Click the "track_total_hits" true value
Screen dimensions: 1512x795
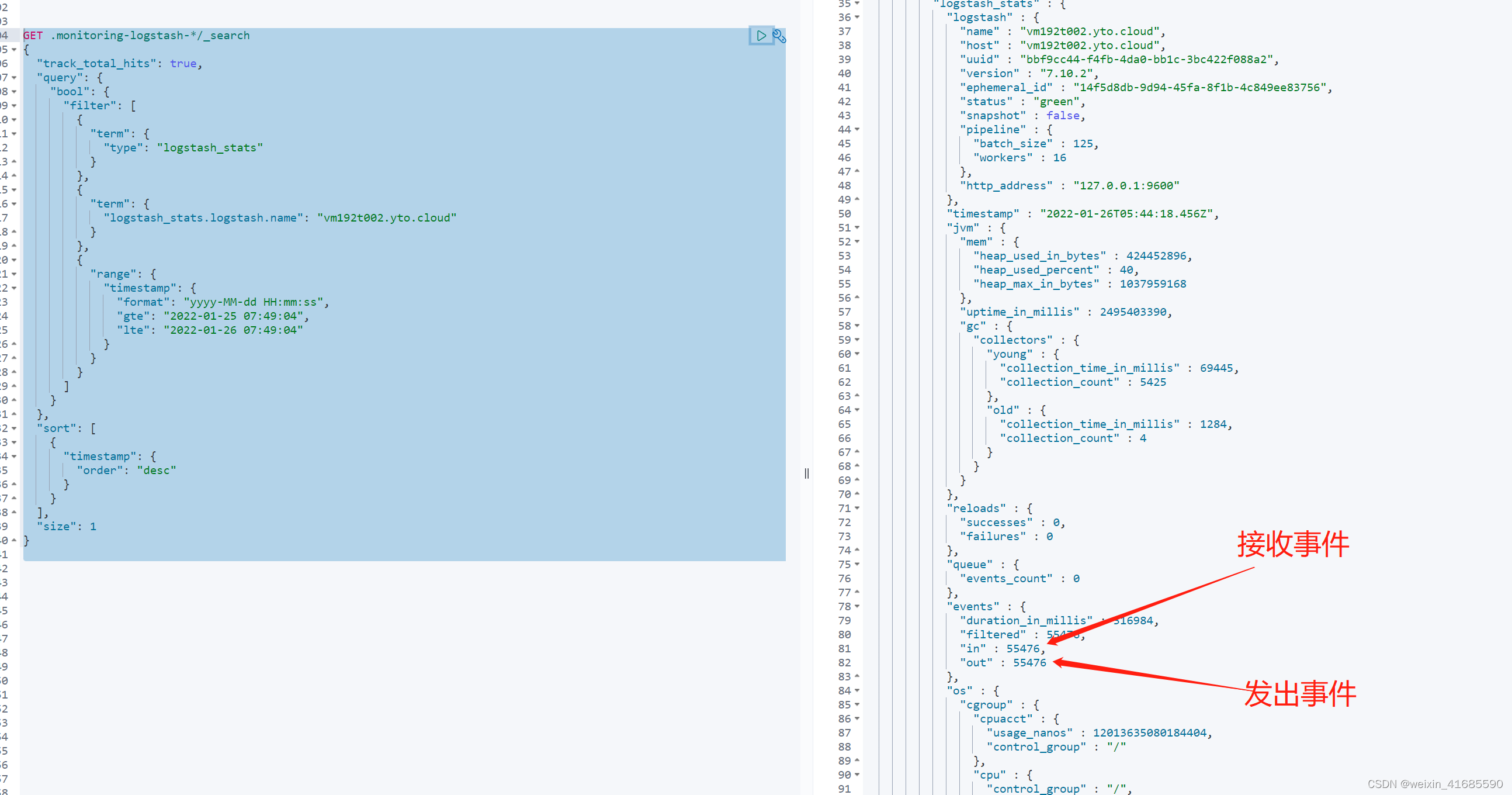click(183, 63)
